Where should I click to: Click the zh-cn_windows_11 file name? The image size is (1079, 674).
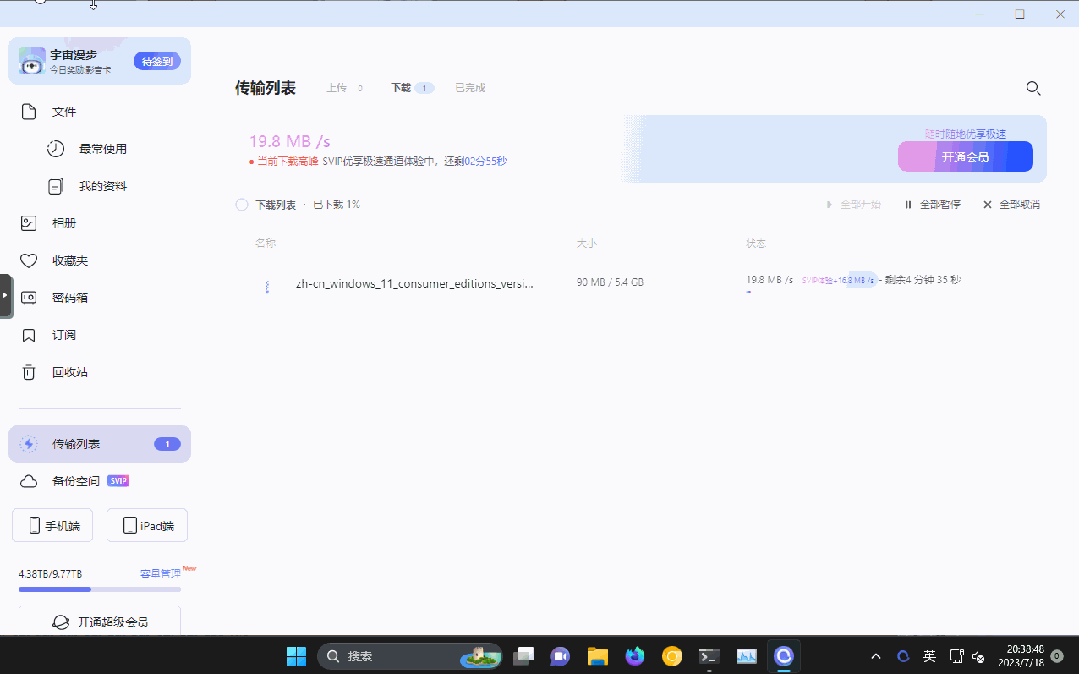click(x=414, y=283)
